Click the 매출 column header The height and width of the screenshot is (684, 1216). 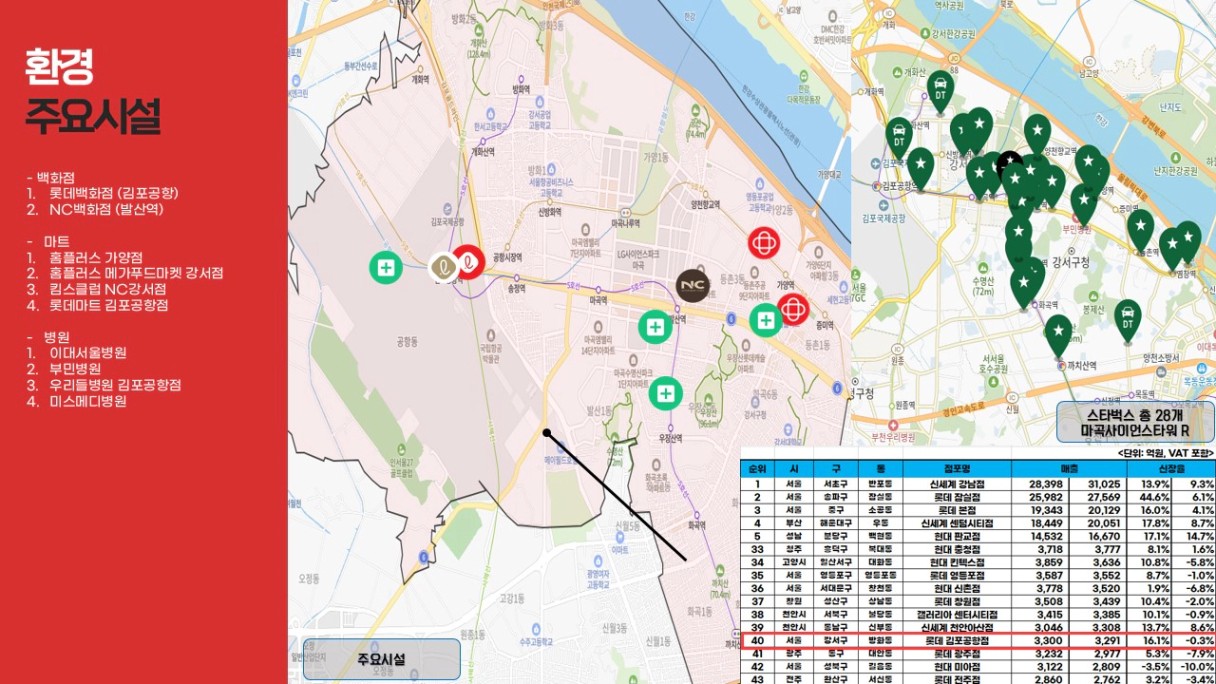tap(1069, 468)
